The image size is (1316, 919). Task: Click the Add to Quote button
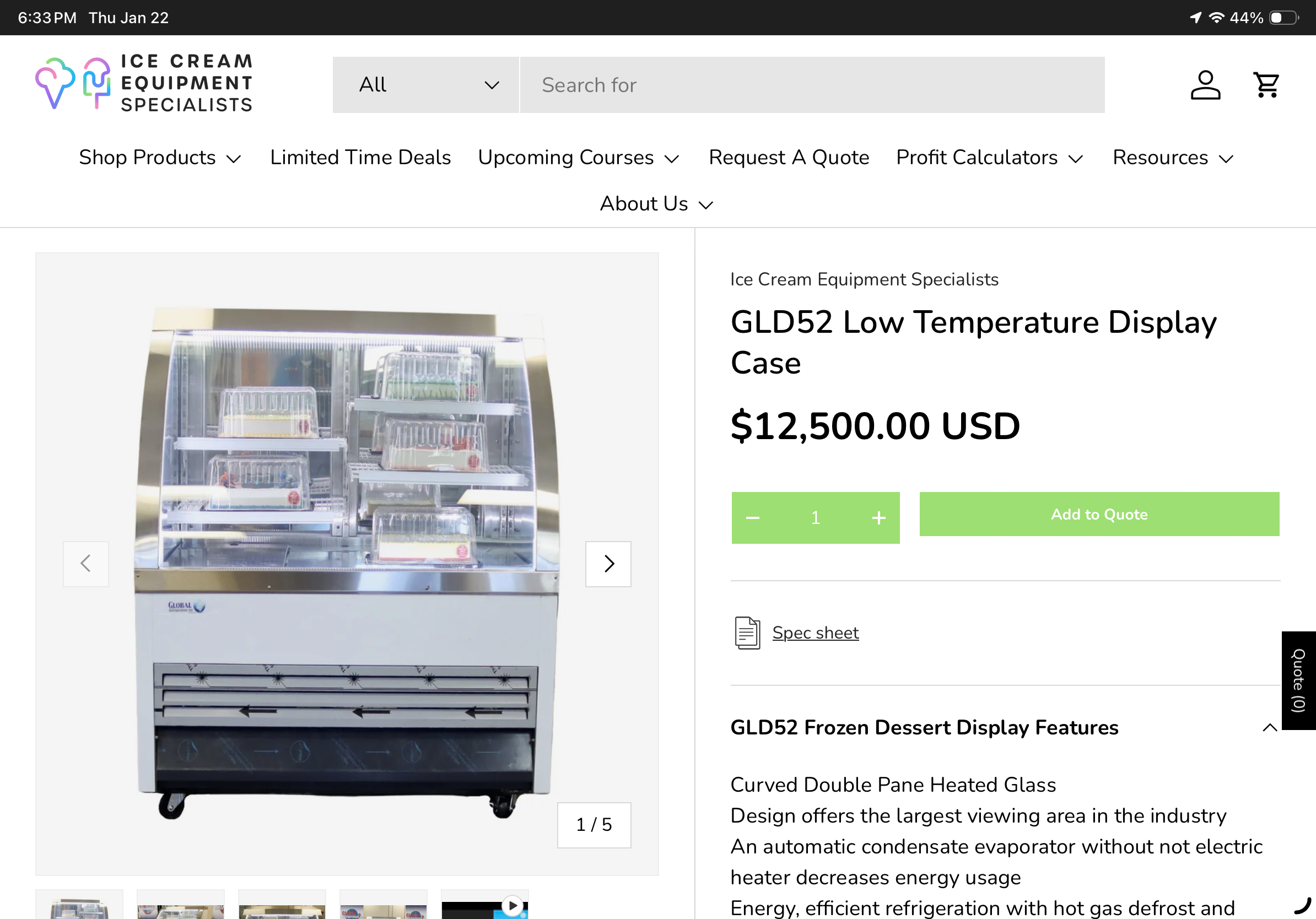tap(1099, 514)
